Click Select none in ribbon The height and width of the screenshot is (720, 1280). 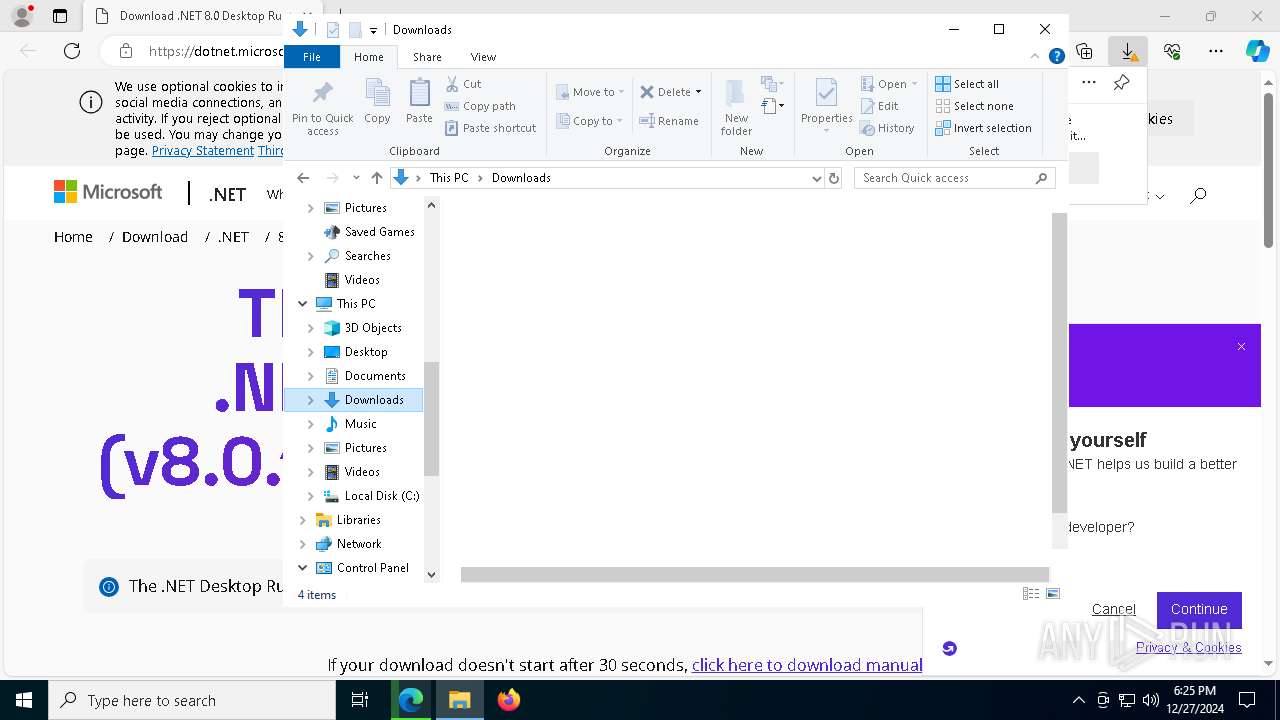click(974, 106)
